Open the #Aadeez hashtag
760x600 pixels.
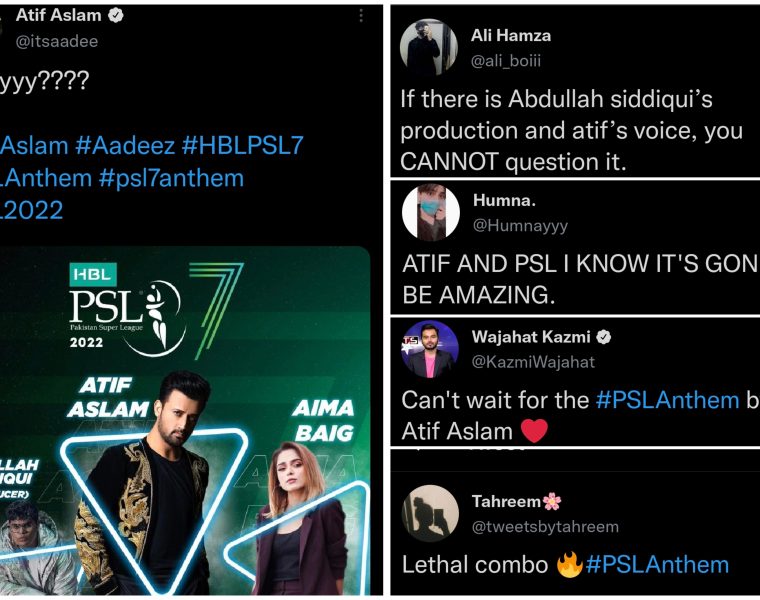pos(125,146)
